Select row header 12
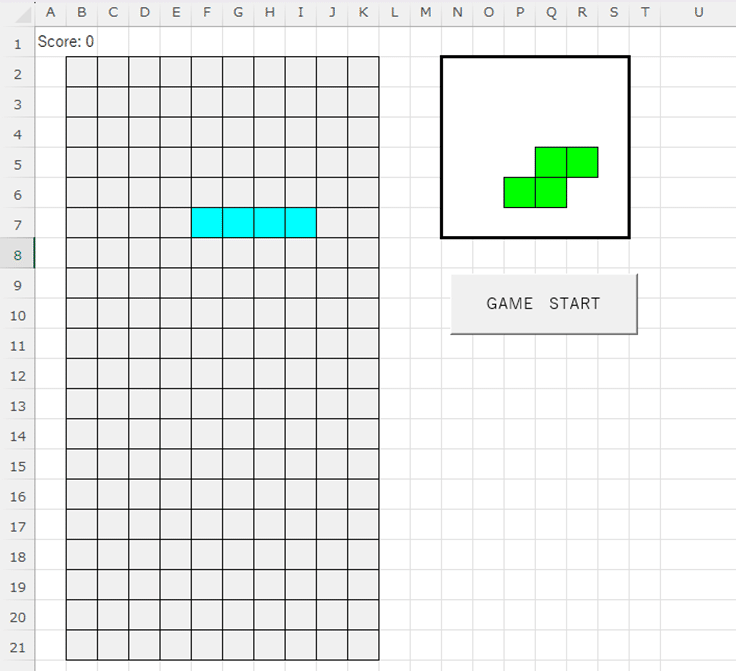This screenshot has height=671, width=736. coord(17,376)
